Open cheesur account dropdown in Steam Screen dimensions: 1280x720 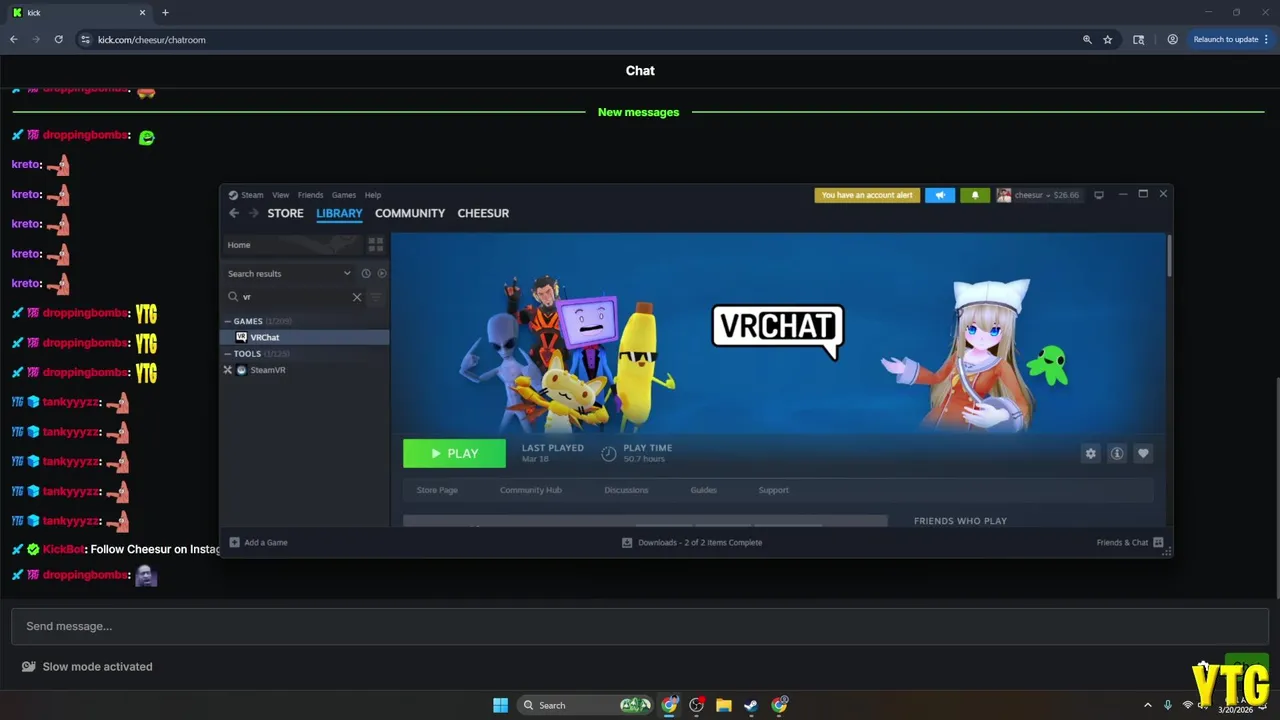pos(1039,195)
